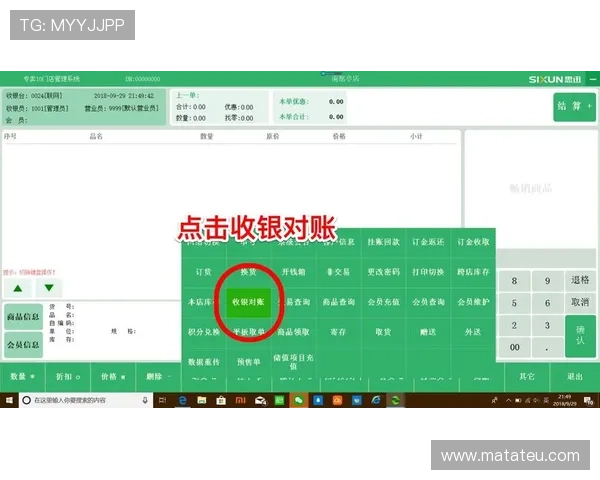
Task: Click the 退格 backspace key
Action: click(x=580, y=280)
